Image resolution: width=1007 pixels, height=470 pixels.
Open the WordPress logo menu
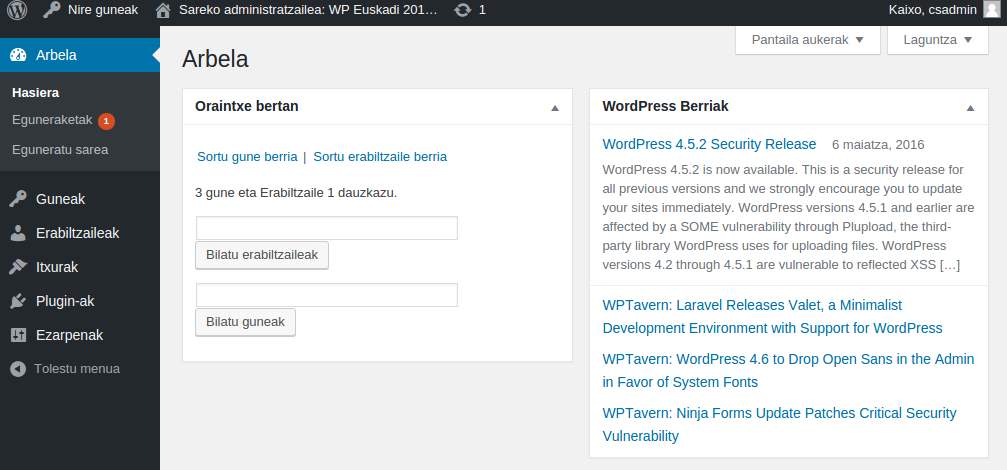coord(17,10)
